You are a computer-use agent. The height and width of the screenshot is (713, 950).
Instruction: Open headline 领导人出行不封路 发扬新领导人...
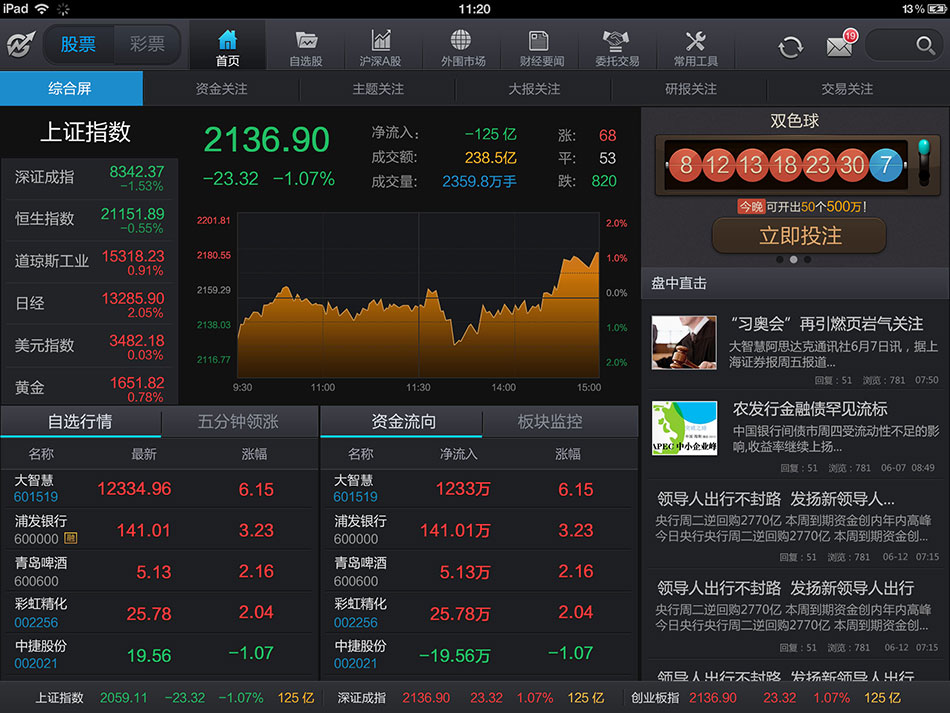[x=776, y=499]
